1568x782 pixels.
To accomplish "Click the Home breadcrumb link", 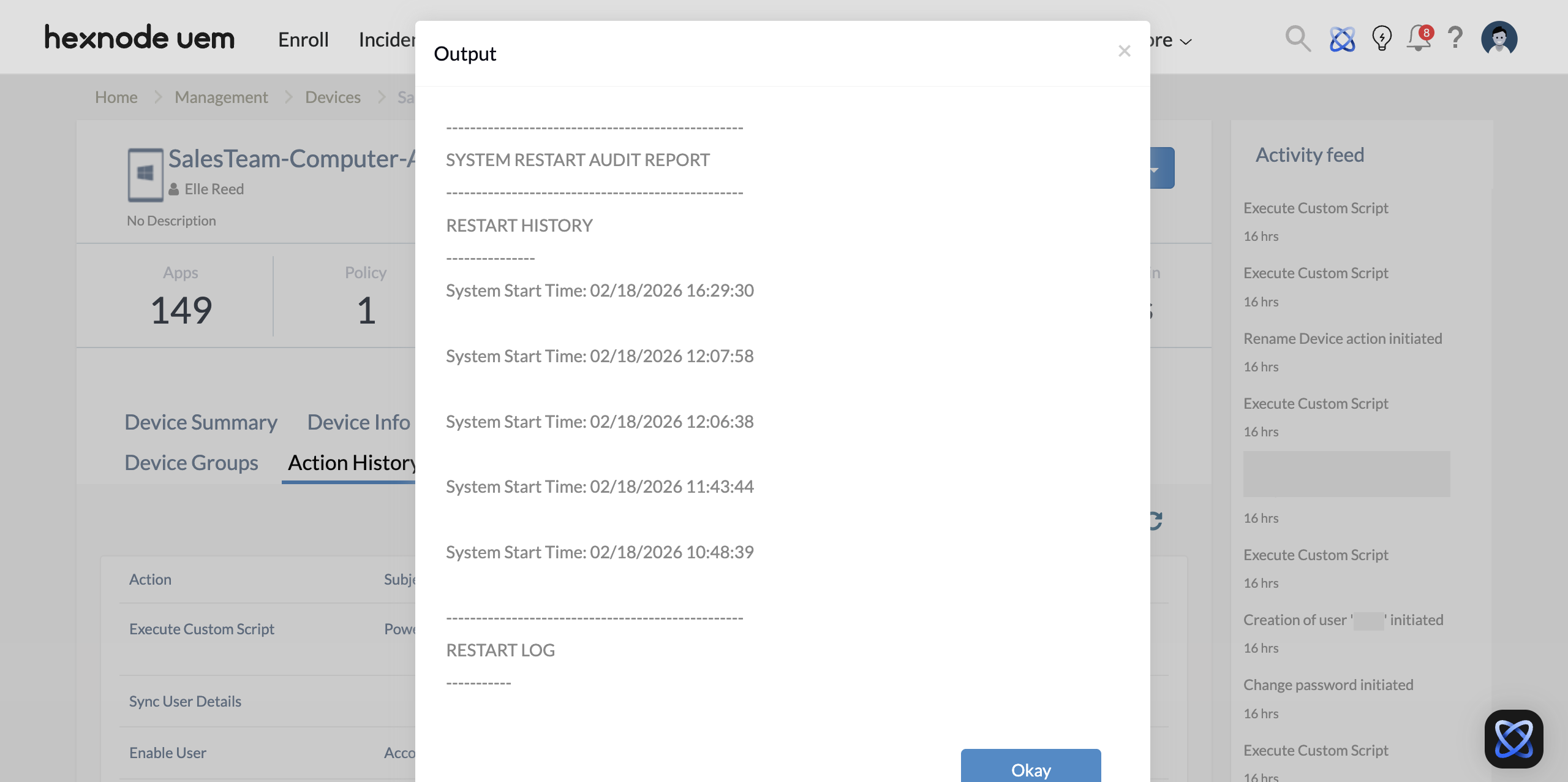I will click(116, 97).
